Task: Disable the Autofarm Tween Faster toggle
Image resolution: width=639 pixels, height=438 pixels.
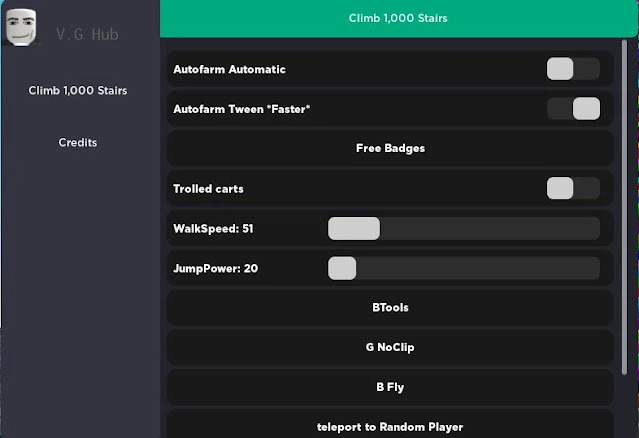Action: (573, 108)
